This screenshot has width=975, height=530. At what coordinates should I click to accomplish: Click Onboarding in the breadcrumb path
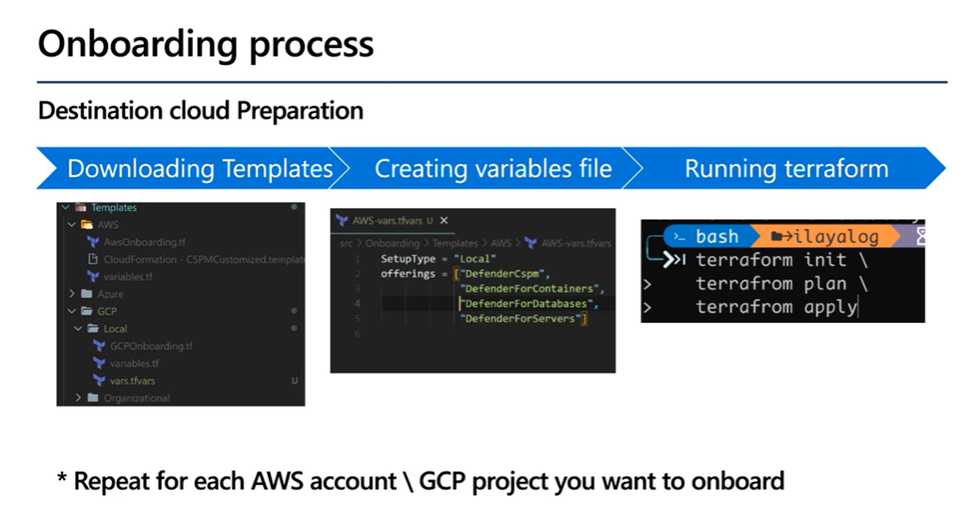pos(393,243)
